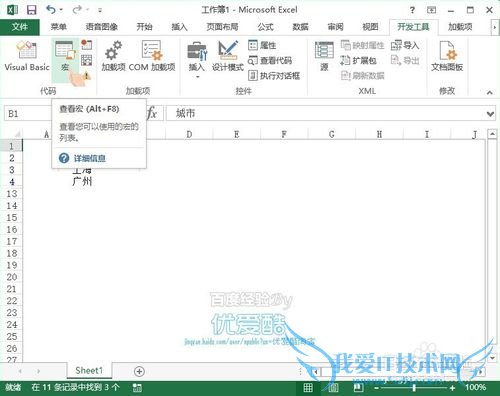Open the XML 源 source pane
The width and height of the screenshot is (500, 396).
324,56
